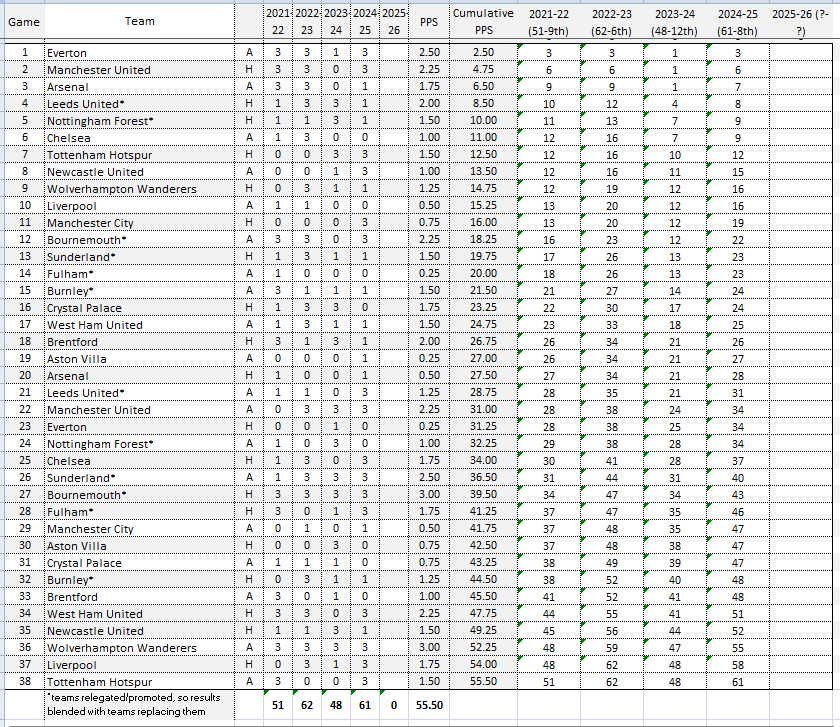Select cumulative PPS value 23.25
The width and height of the screenshot is (840, 727).
pos(483,308)
